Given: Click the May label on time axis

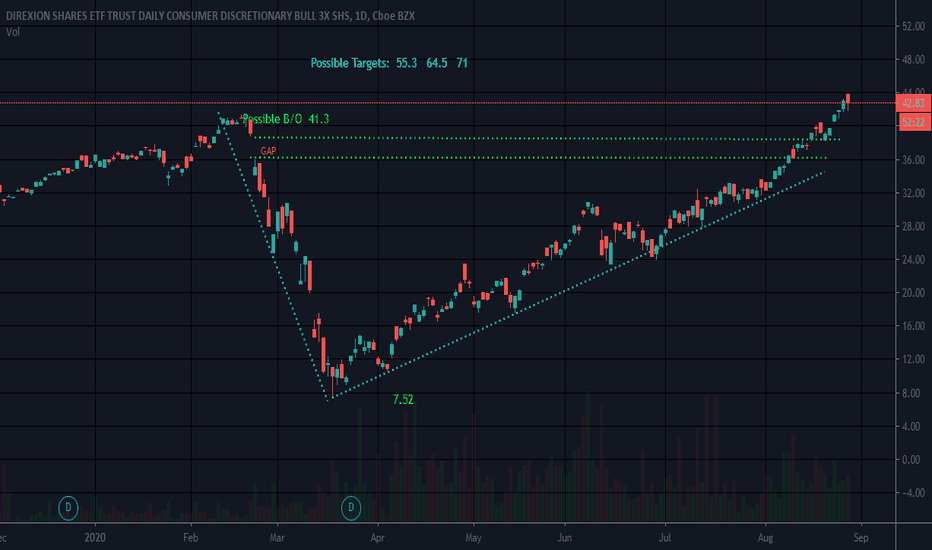Looking at the screenshot, I should click(x=473, y=538).
